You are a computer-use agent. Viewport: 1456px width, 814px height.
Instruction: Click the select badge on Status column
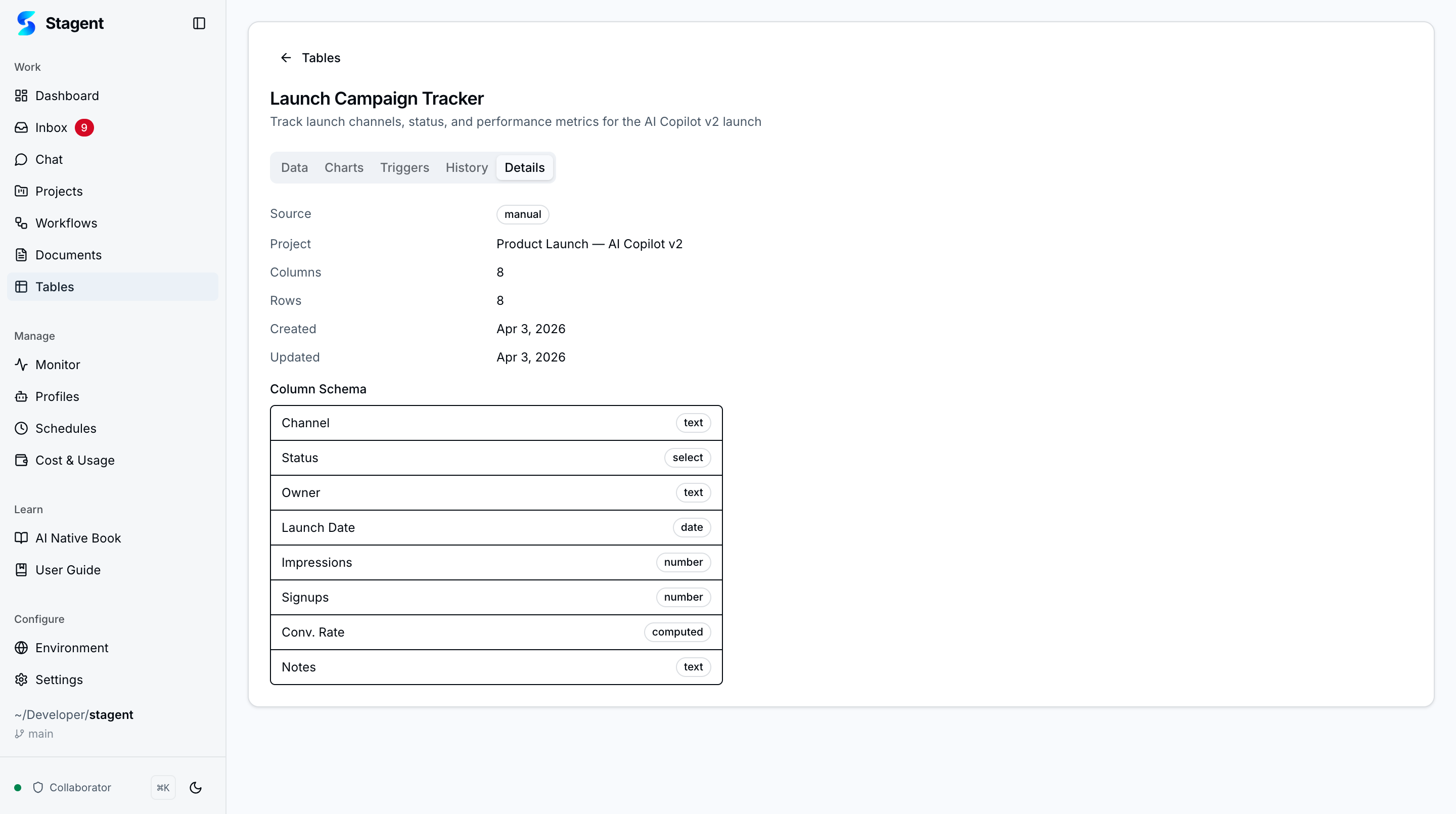click(688, 458)
